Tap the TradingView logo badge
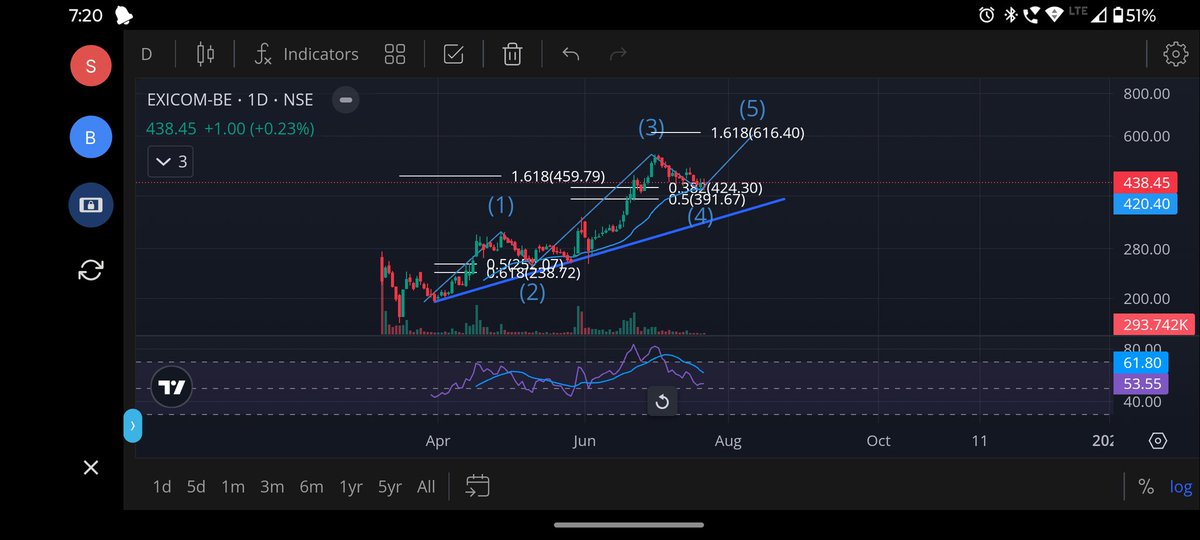Viewport: 1200px width, 540px height. [x=172, y=387]
